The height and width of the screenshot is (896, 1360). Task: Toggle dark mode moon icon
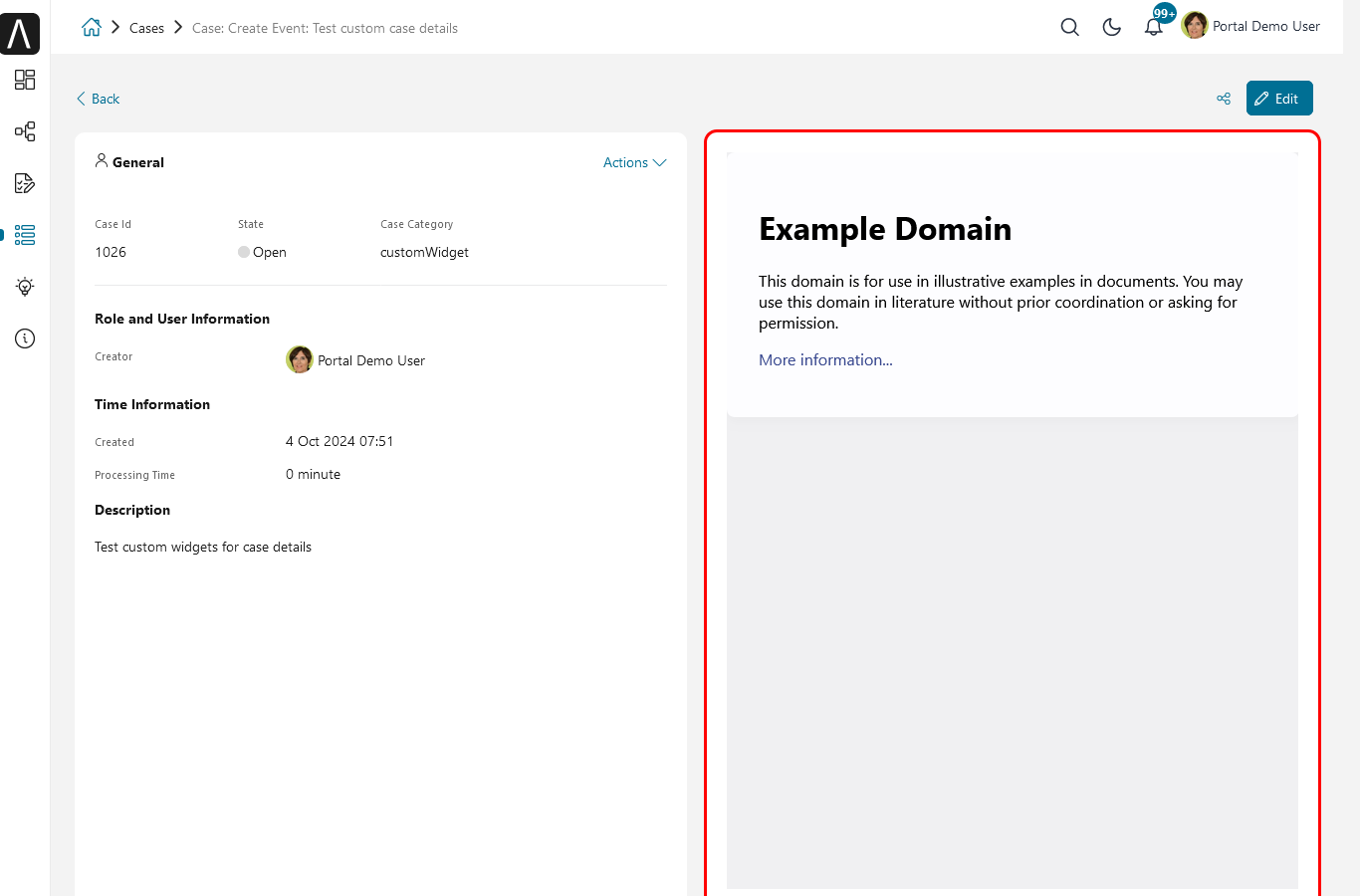click(x=1112, y=27)
